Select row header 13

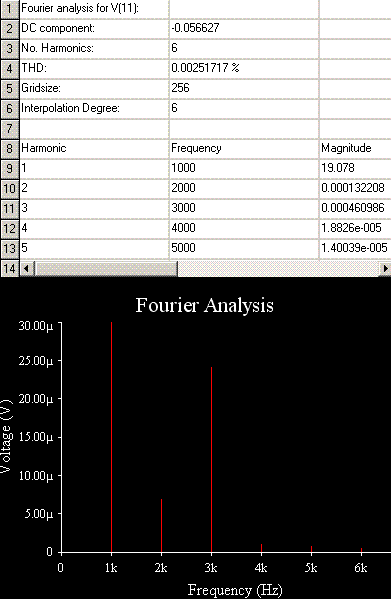pyautogui.click(x=9, y=249)
